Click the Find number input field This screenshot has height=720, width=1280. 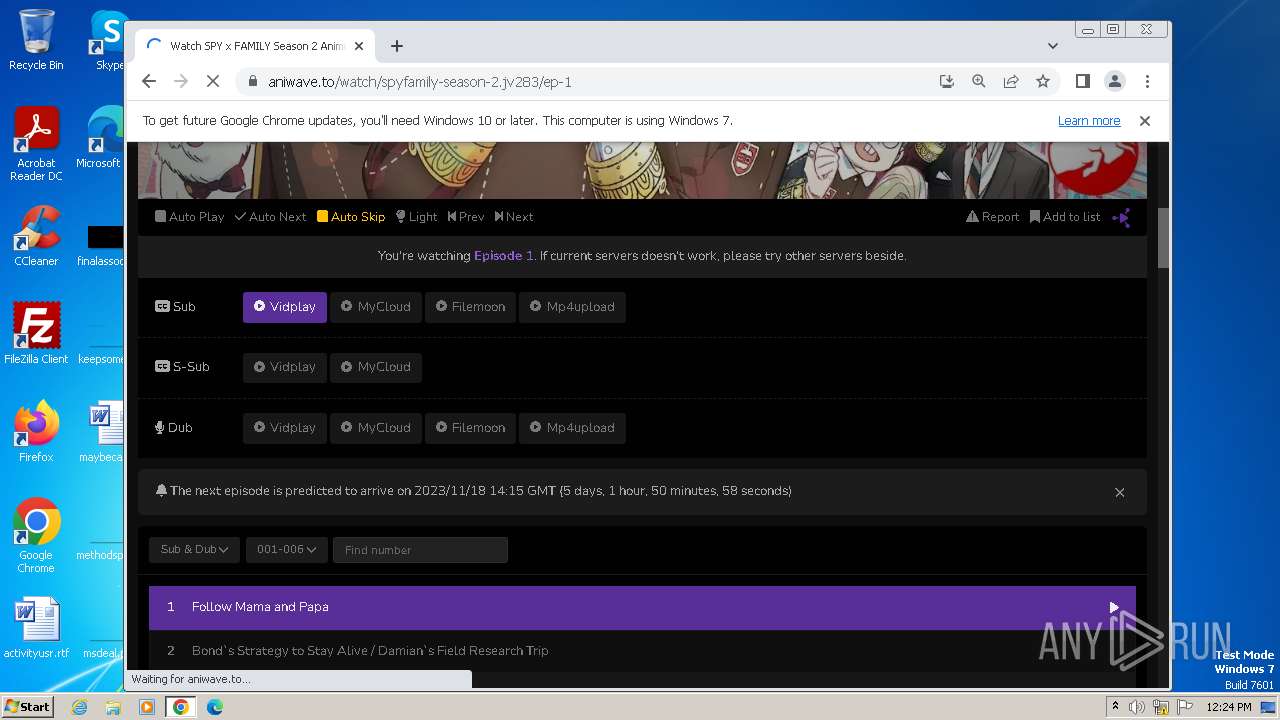click(x=420, y=550)
